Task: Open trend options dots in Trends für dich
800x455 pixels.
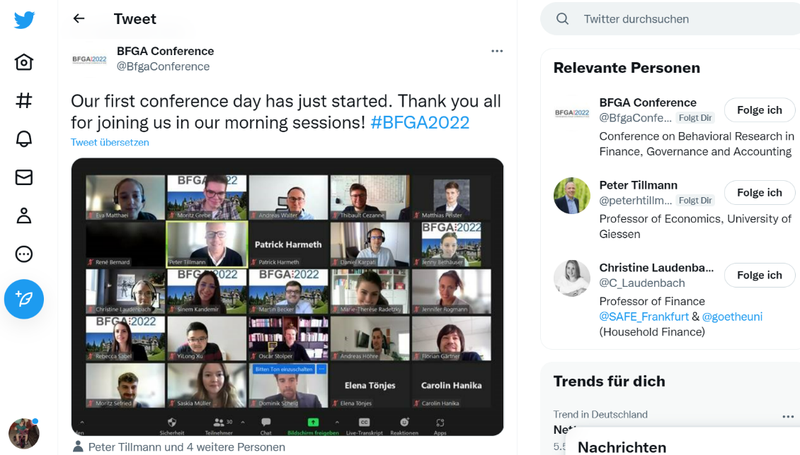Action: tap(788, 417)
